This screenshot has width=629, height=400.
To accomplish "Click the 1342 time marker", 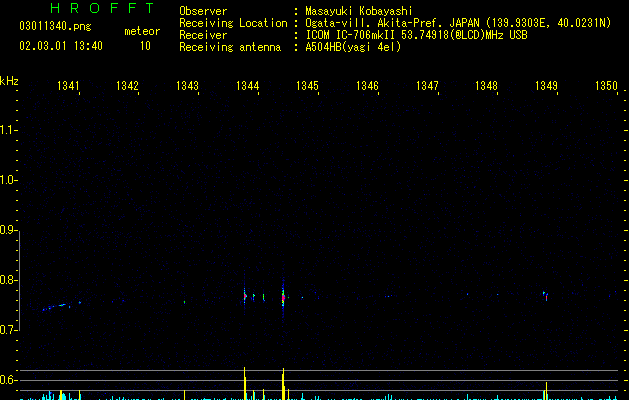I will 128,85.
